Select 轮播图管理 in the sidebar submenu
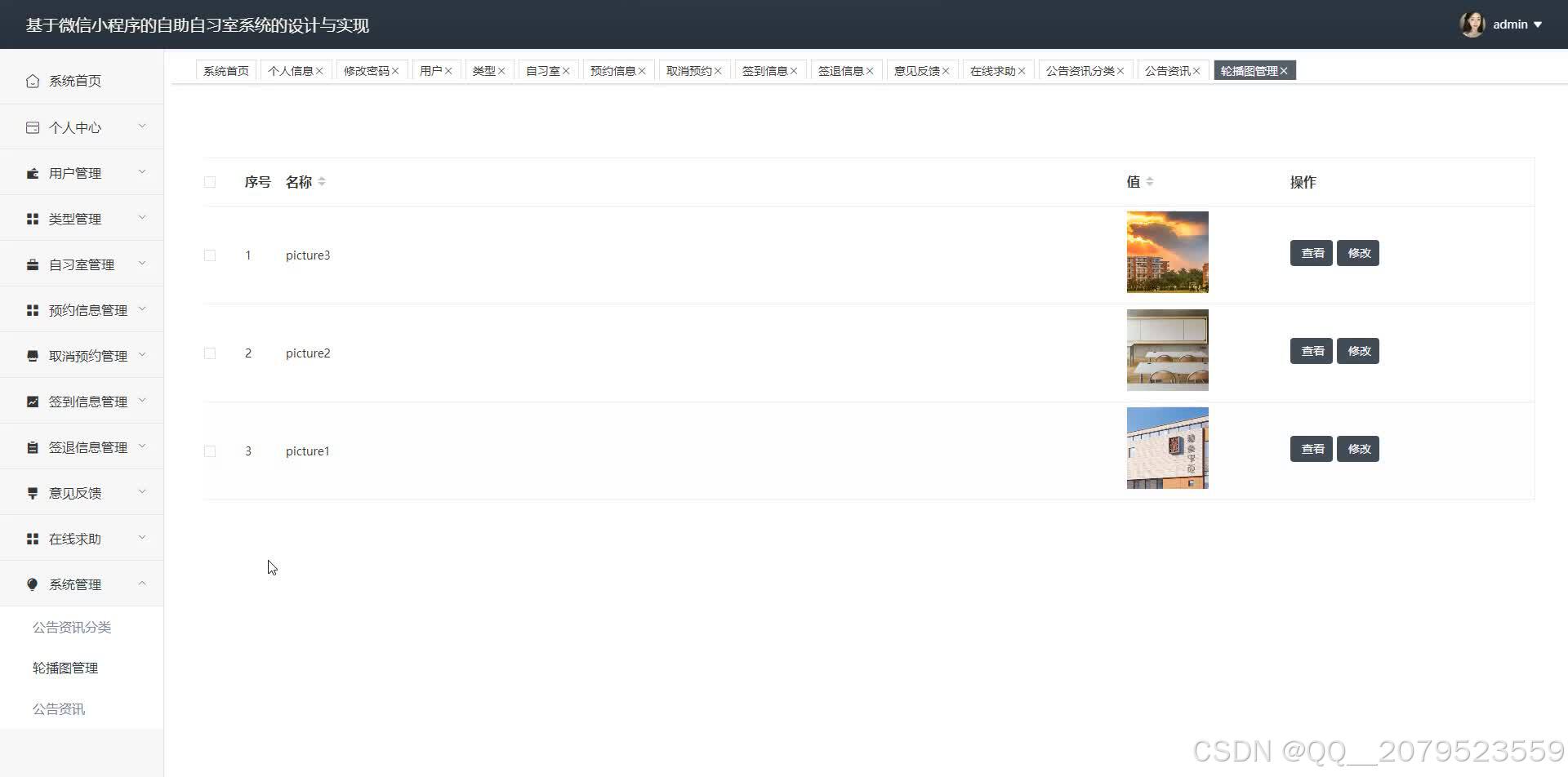 tap(65, 668)
